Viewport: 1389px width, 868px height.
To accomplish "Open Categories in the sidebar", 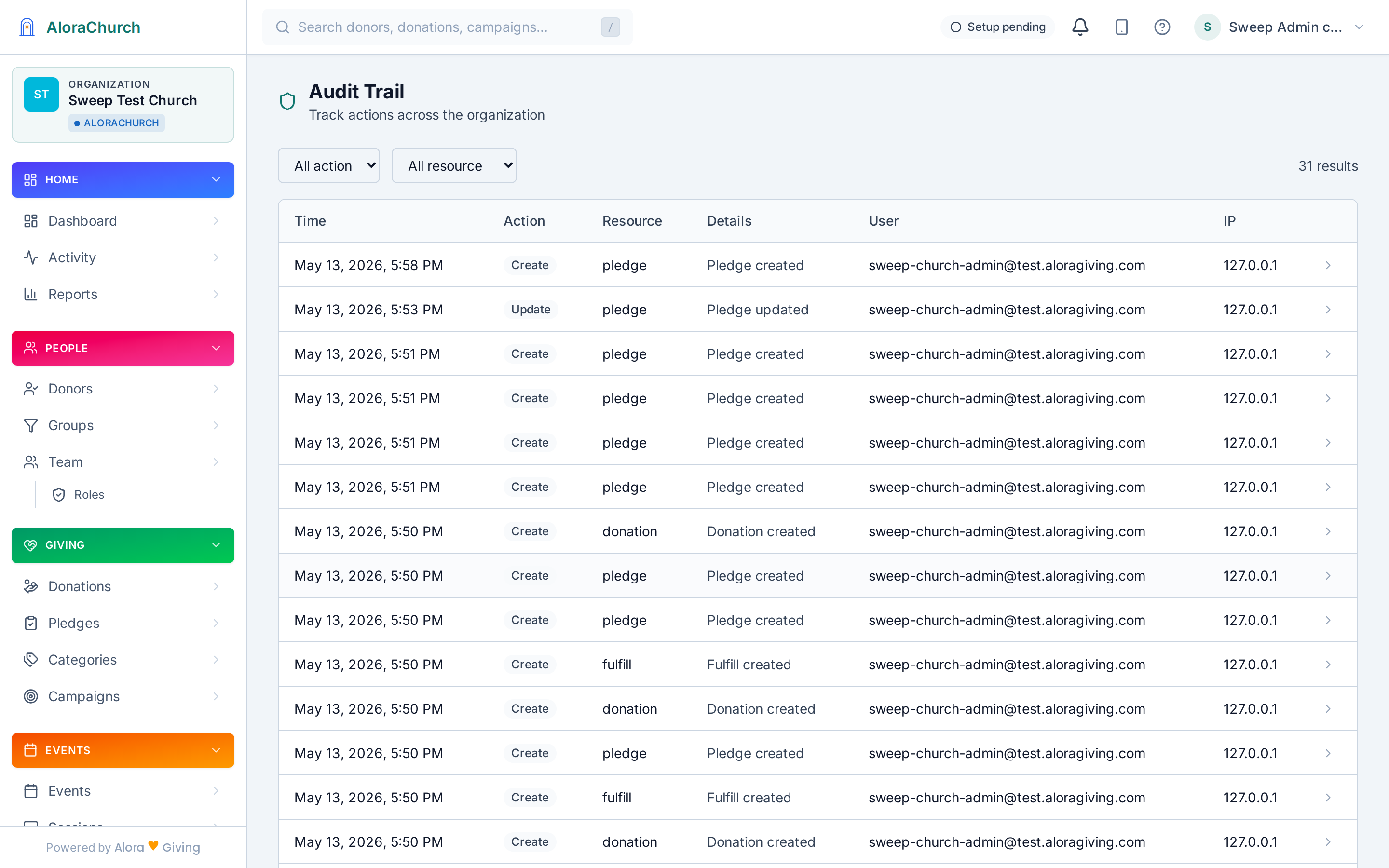I will [x=123, y=660].
